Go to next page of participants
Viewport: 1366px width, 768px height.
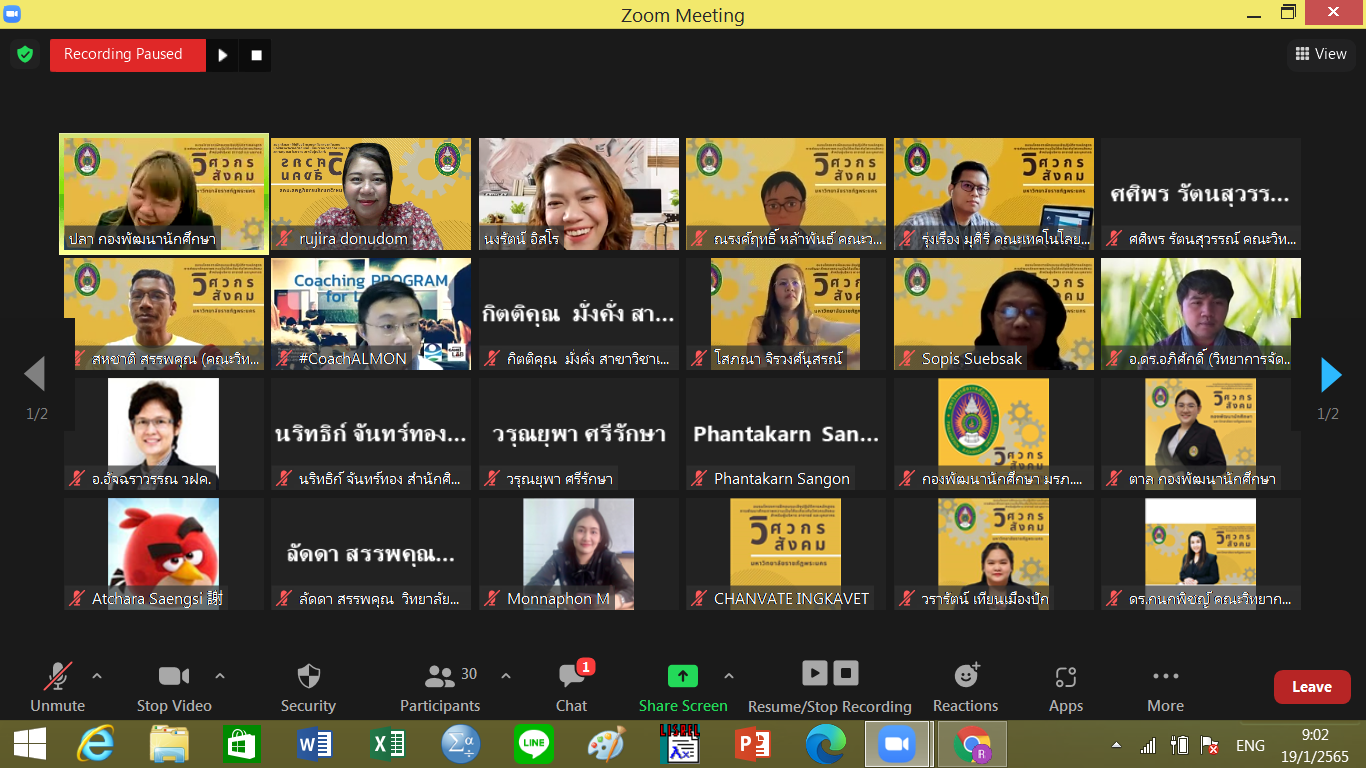[x=1330, y=375]
